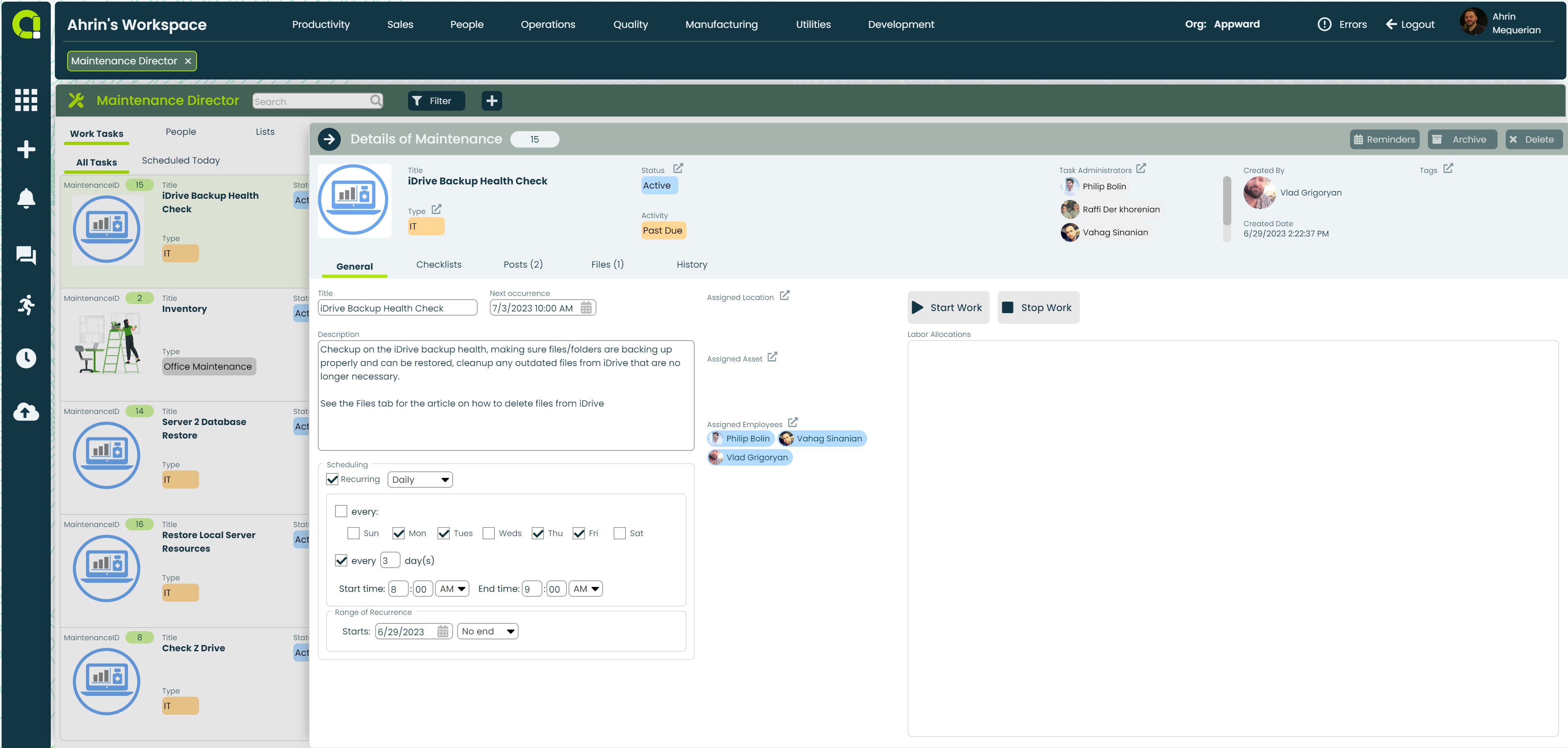Uncheck the Tues checkbox
This screenshot has width=1568, height=748.
coord(443,533)
